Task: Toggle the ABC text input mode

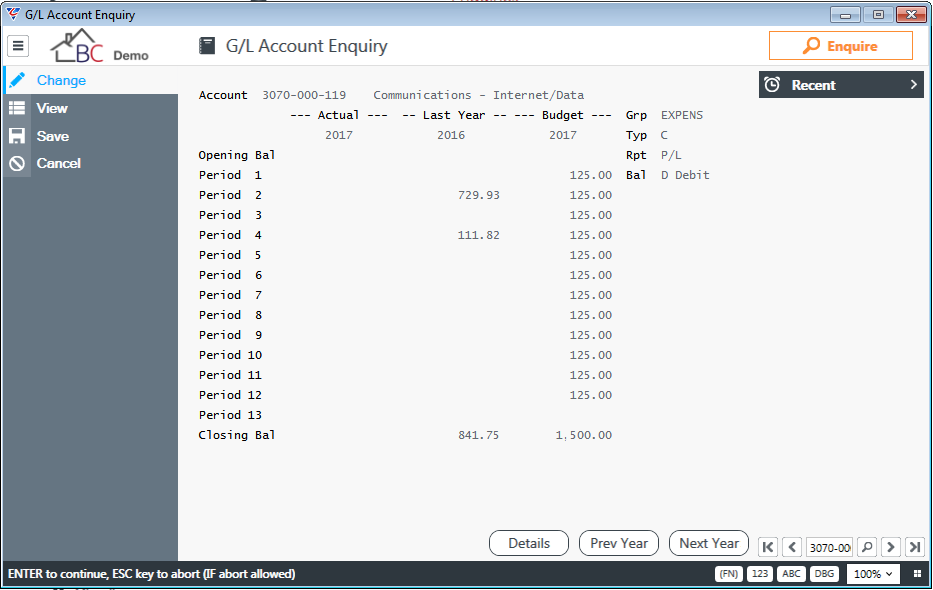Action: point(791,574)
